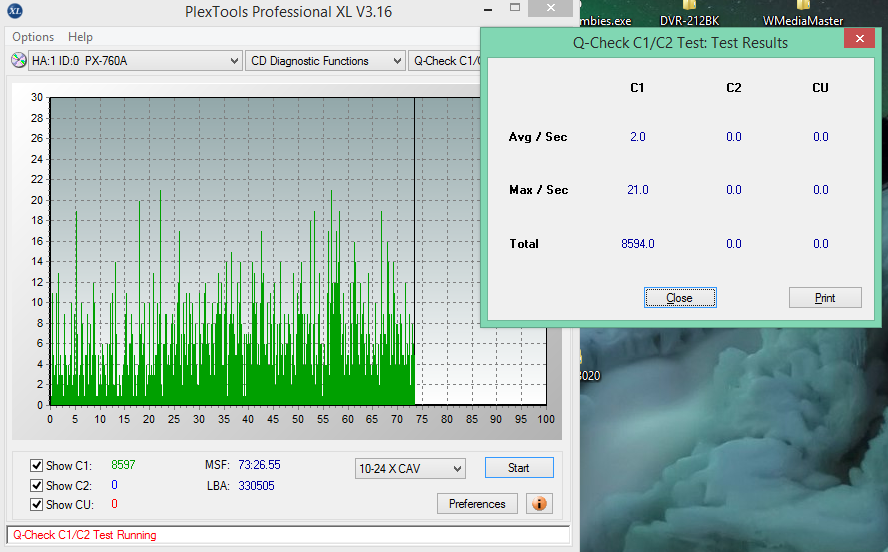
Task: Open the Help menu
Action: coord(80,37)
